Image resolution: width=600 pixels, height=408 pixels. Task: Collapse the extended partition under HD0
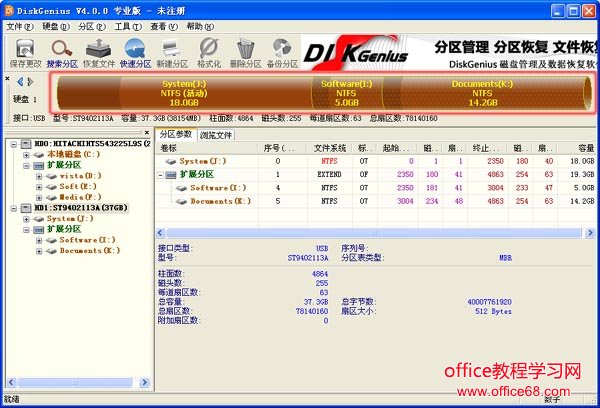[x=26, y=166]
